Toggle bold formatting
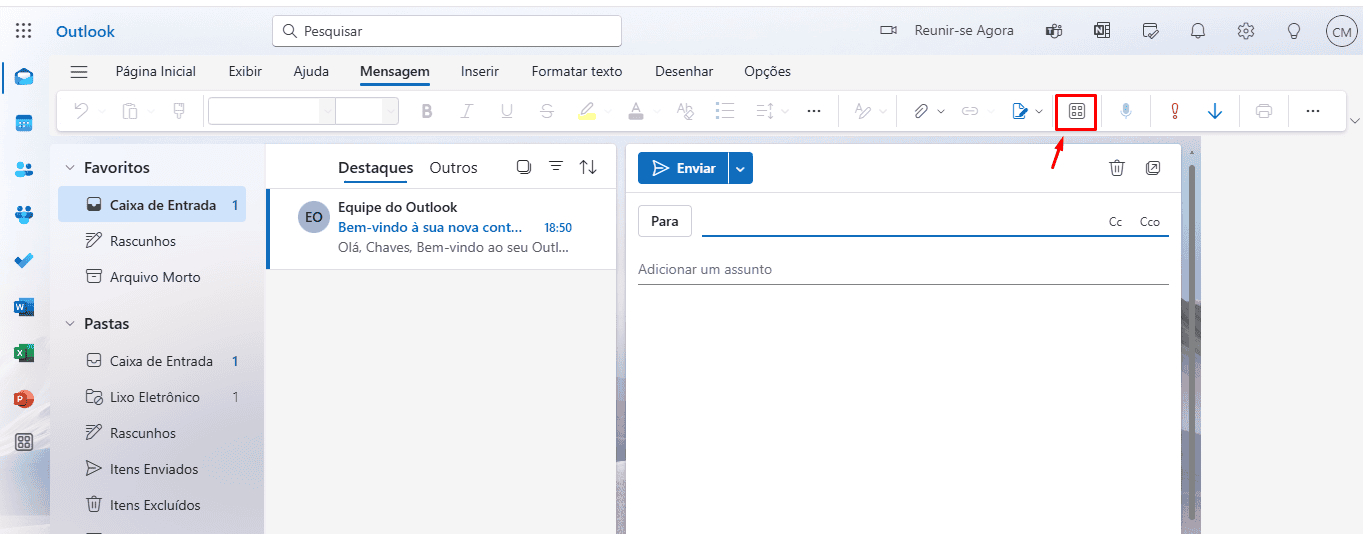1363x534 pixels. coord(427,111)
